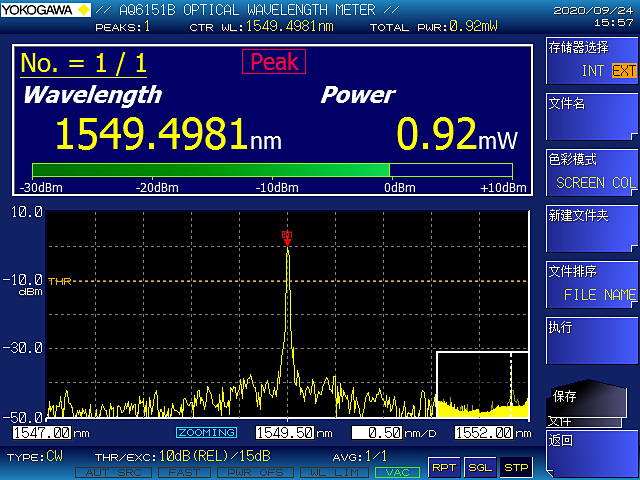The width and height of the screenshot is (640, 480).
Task: Select the ZOOMING indicator below the graph
Action: 207,433
